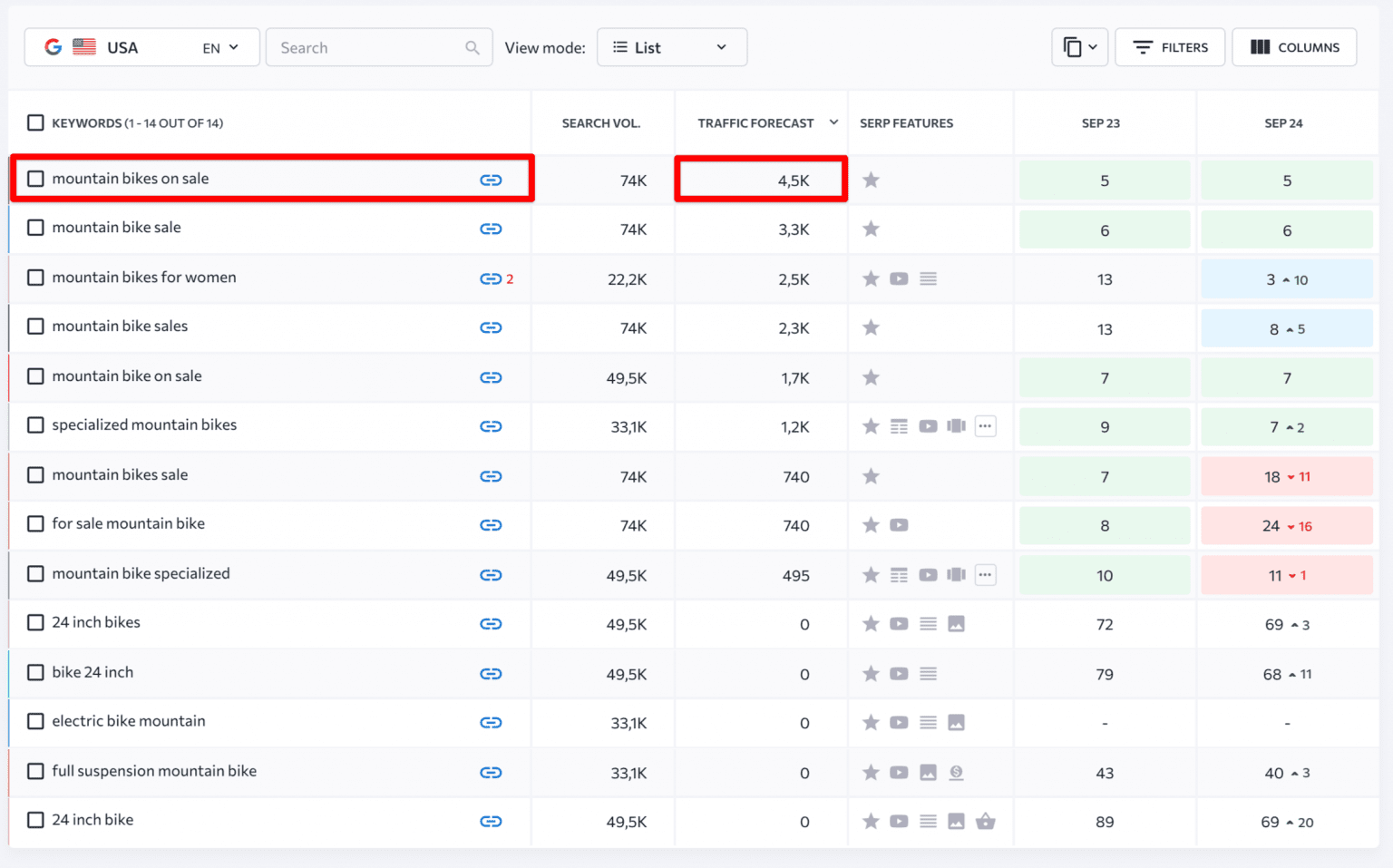The width and height of the screenshot is (1393, 868).
Task: Select the 'electric bike mountain' keyword checkbox
Action: (35, 721)
